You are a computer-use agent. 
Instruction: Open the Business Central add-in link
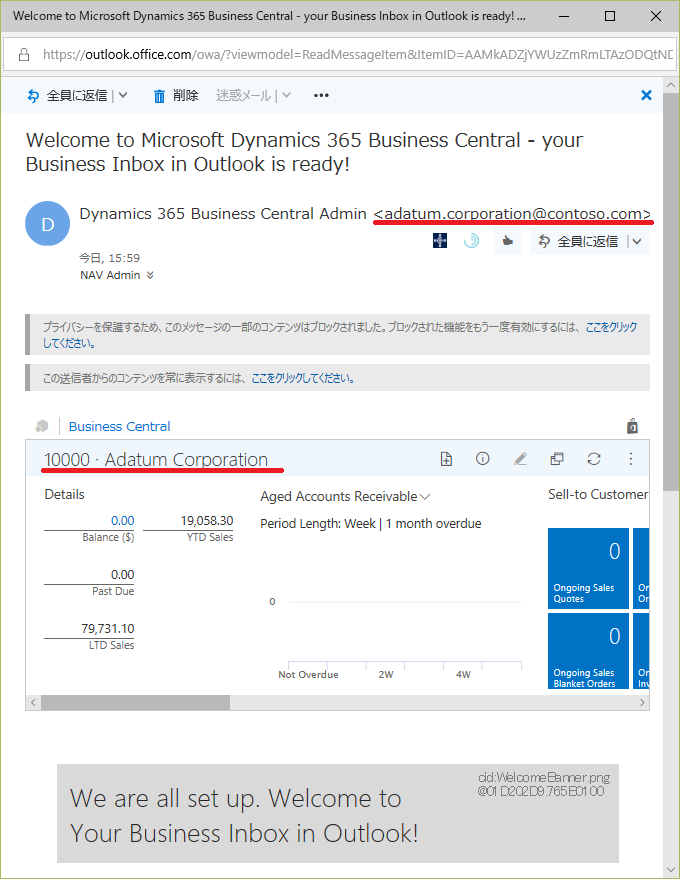(119, 427)
